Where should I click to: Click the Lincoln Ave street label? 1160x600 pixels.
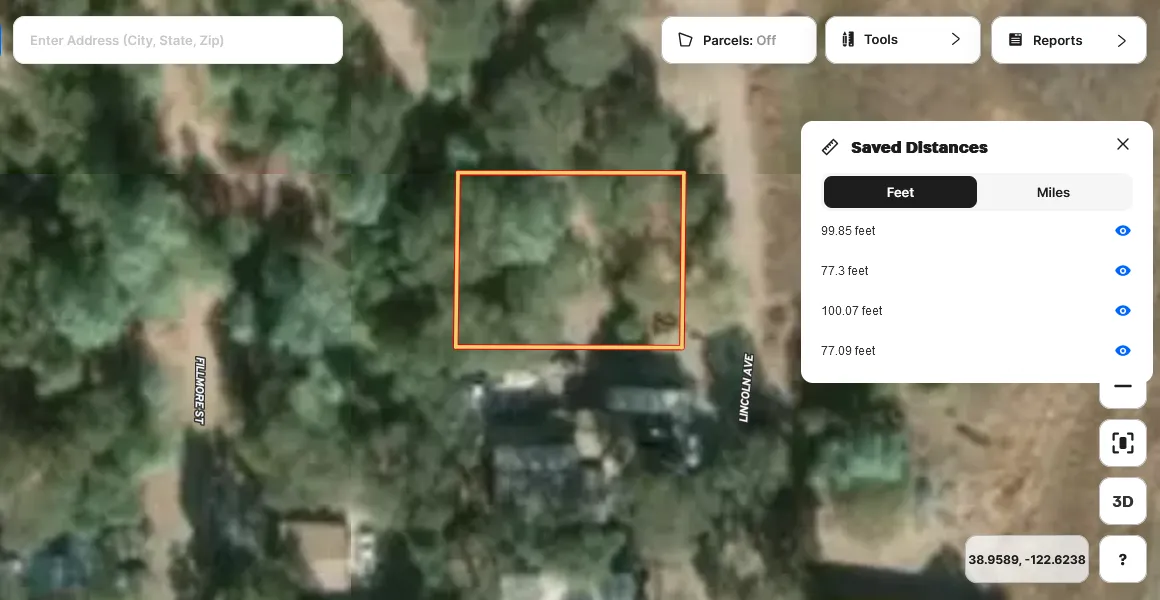tap(746, 388)
